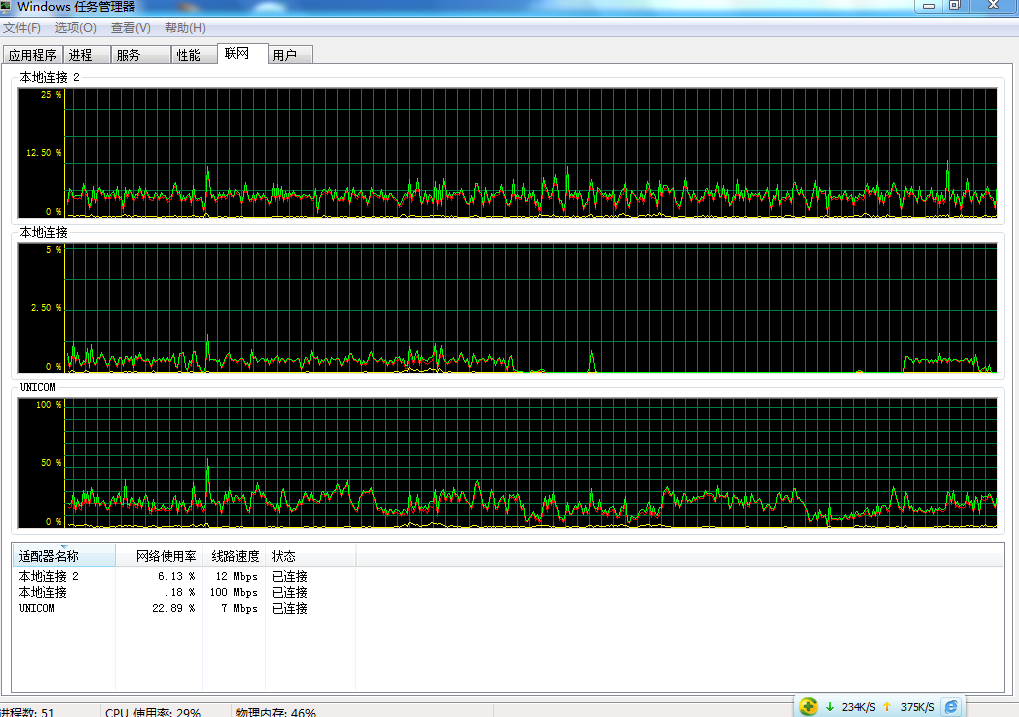This screenshot has height=717, width=1019.
Task: Click the green plus icon in floating speed widget
Action: [x=808, y=706]
